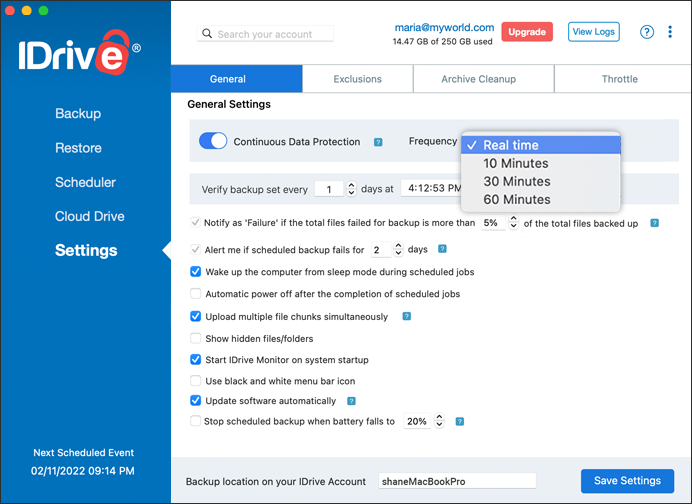This screenshot has height=504, width=692.
Task: Click the battery percentage 20% field
Action: (417, 421)
